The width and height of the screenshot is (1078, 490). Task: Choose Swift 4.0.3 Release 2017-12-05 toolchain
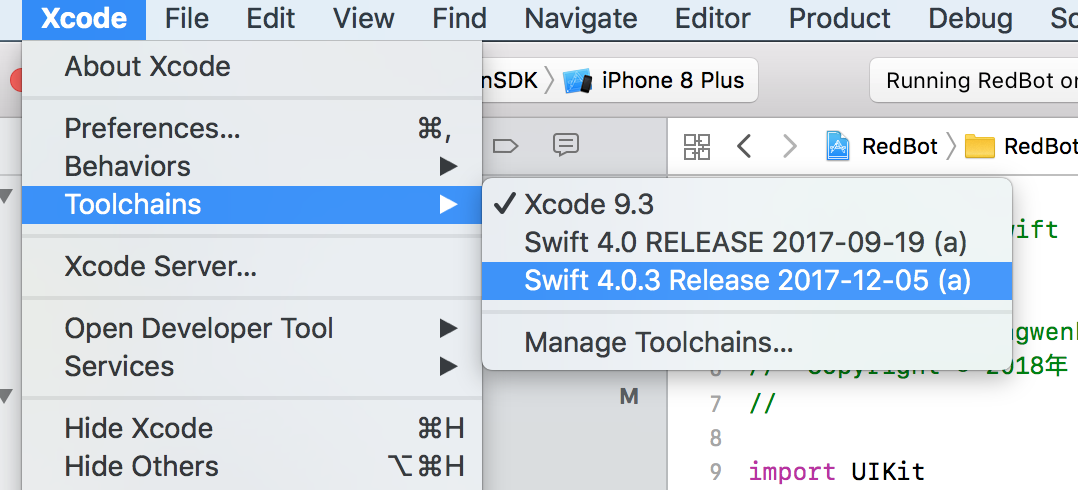pyautogui.click(x=747, y=280)
